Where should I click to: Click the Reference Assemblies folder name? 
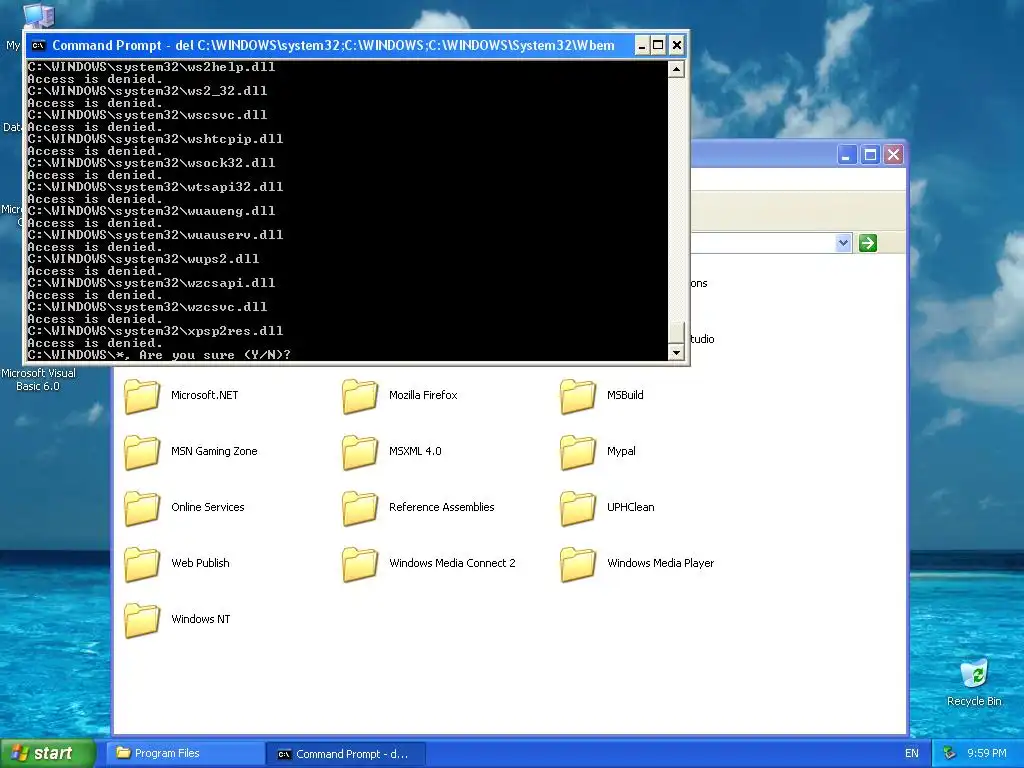pos(441,507)
